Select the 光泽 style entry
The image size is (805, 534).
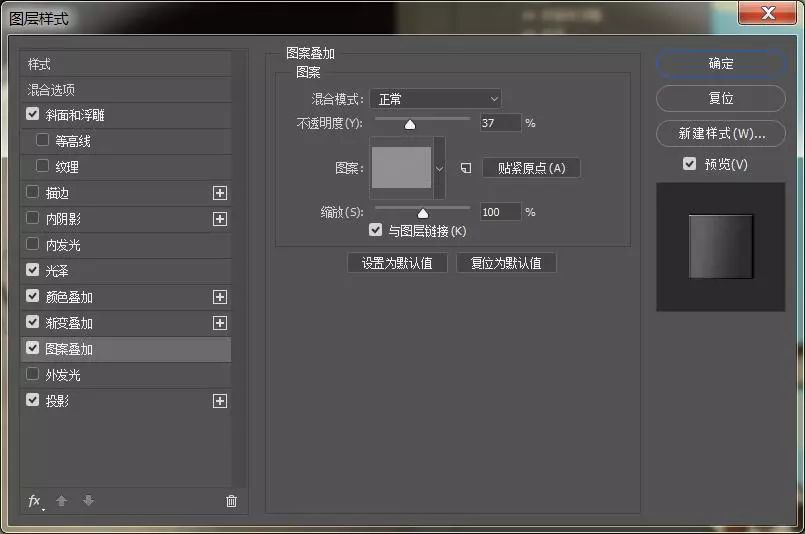click(57, 271)
